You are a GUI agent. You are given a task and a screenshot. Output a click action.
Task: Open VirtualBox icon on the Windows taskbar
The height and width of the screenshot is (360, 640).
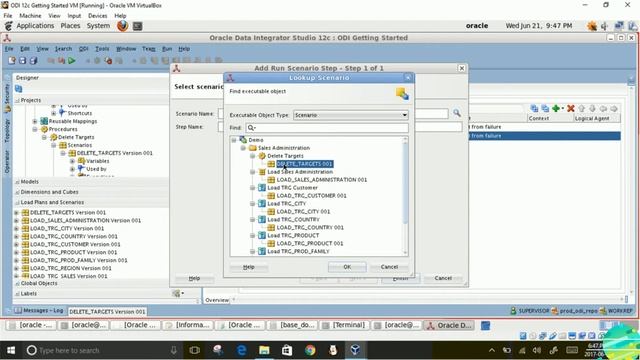tap(355, 350)
